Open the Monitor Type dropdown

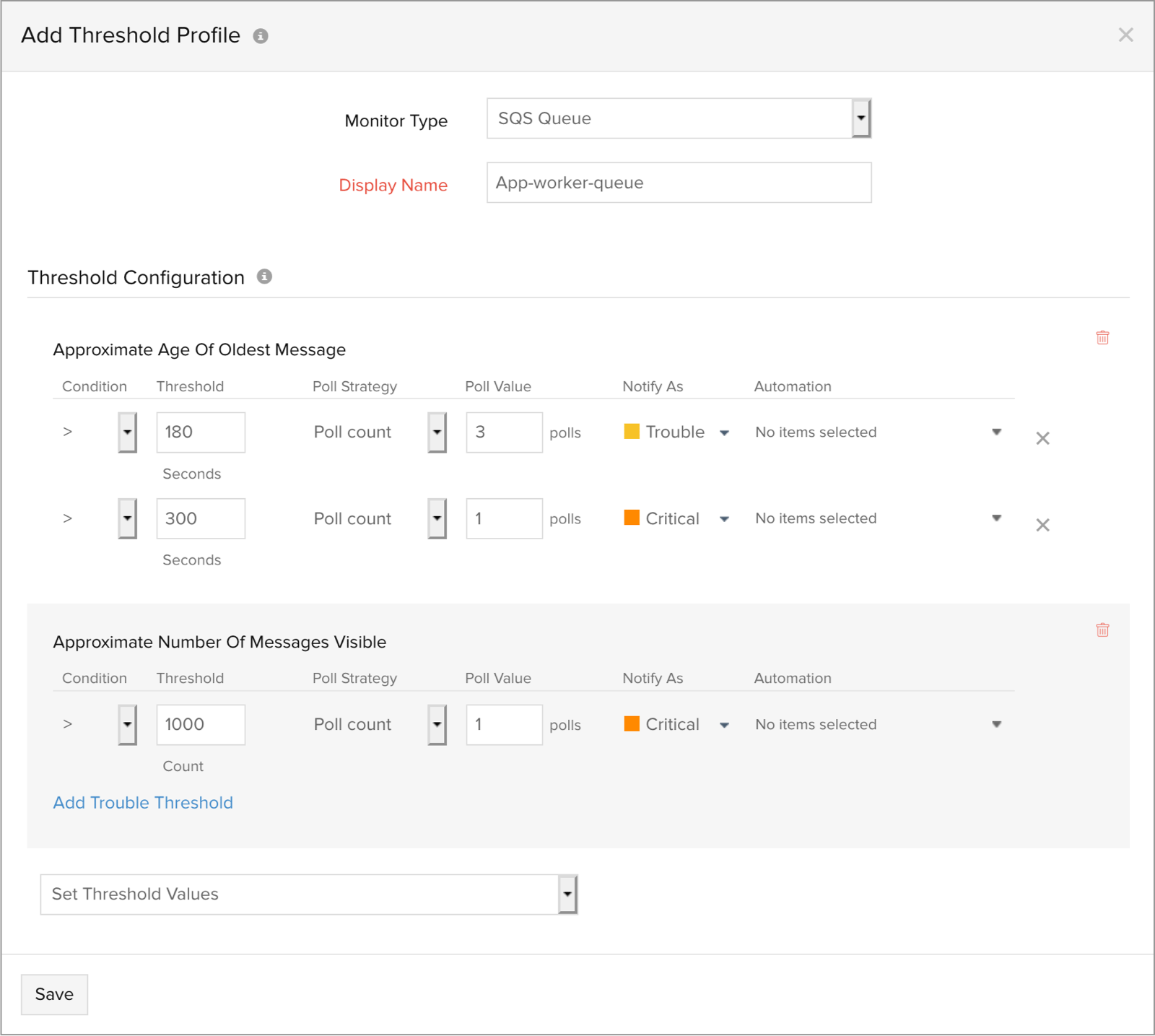861,118
